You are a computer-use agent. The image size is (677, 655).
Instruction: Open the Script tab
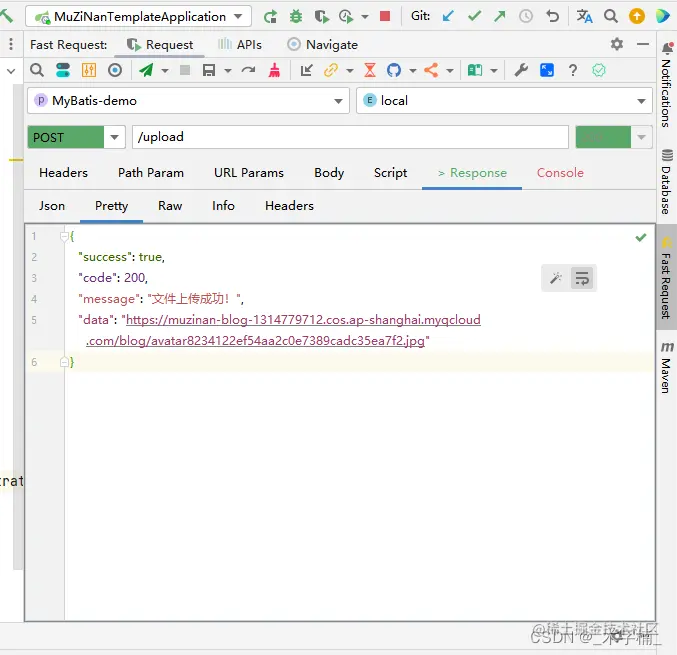(x=390, y=173)
